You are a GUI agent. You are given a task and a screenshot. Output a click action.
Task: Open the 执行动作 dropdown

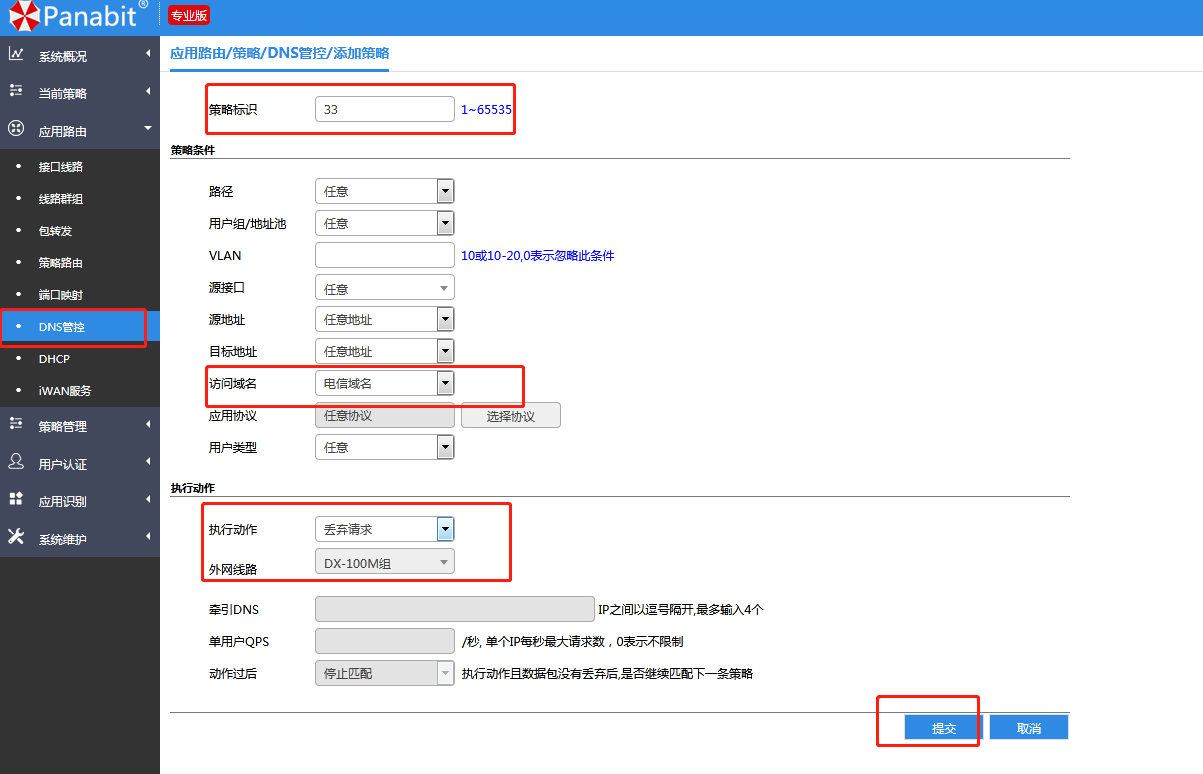(445, 529)
